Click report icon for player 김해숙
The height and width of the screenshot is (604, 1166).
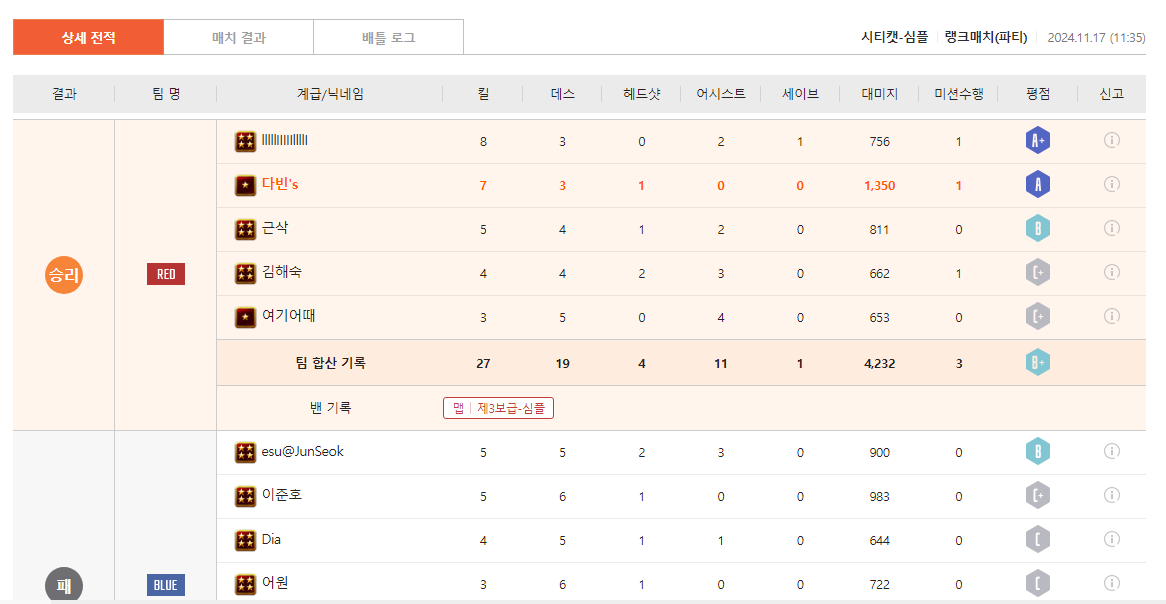point(1111,272)
